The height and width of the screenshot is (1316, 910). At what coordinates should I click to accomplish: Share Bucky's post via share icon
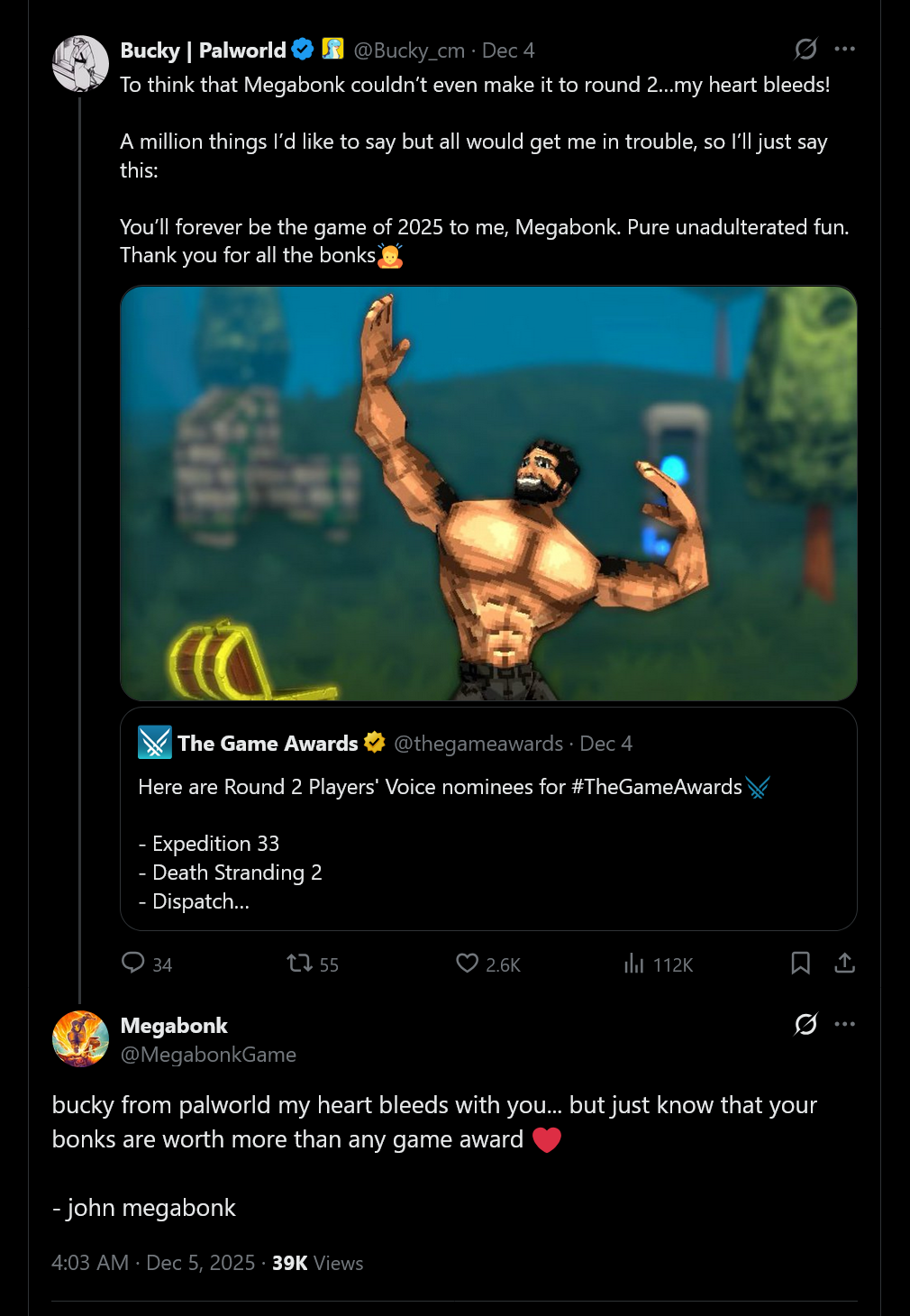(844, 963)
